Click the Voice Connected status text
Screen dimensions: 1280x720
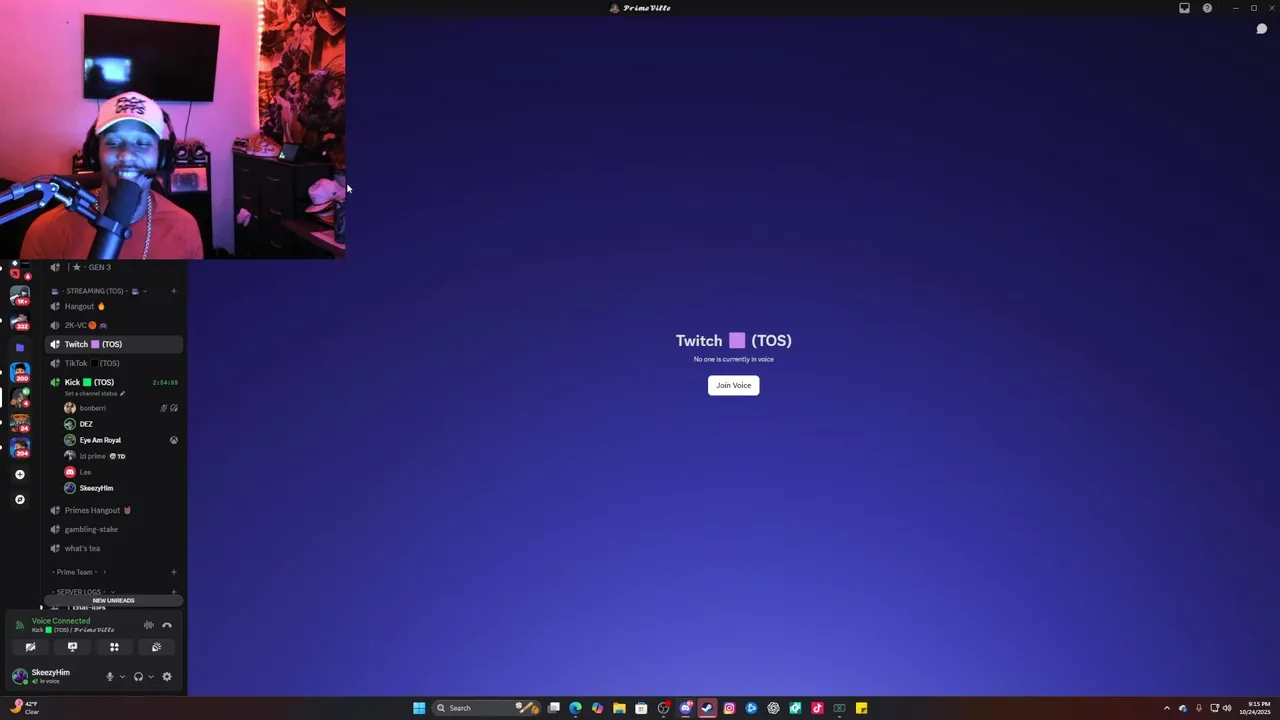(x=61, y=621)
